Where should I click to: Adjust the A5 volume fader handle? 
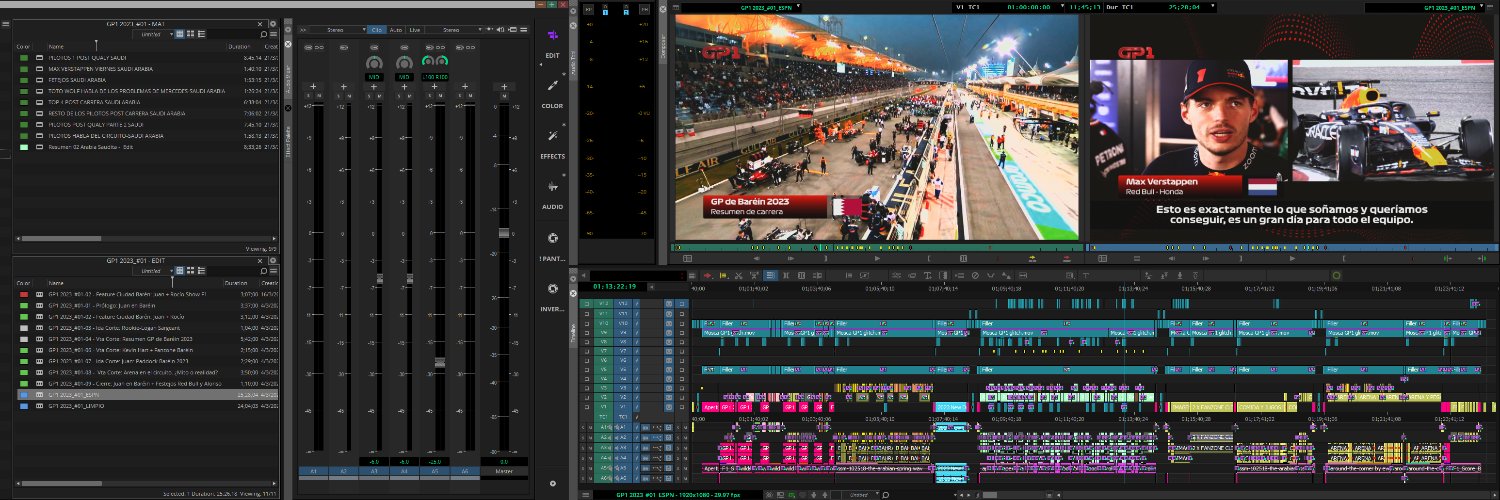439,362
